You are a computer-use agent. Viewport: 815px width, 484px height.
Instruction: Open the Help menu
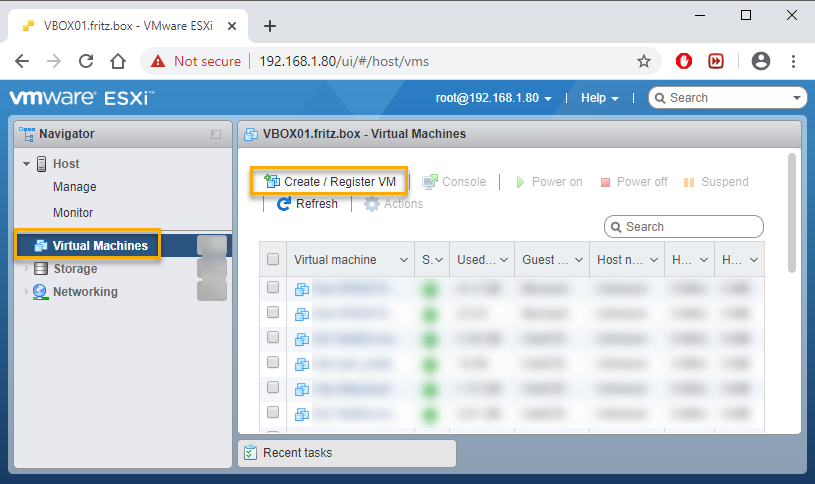coord(599,98)
